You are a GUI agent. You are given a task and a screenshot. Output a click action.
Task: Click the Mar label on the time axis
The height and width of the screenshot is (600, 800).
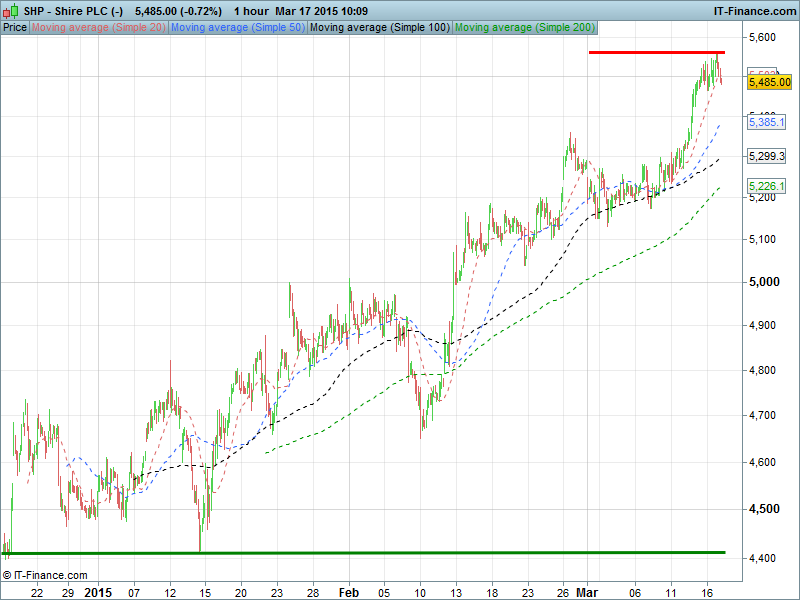(586, 592)
